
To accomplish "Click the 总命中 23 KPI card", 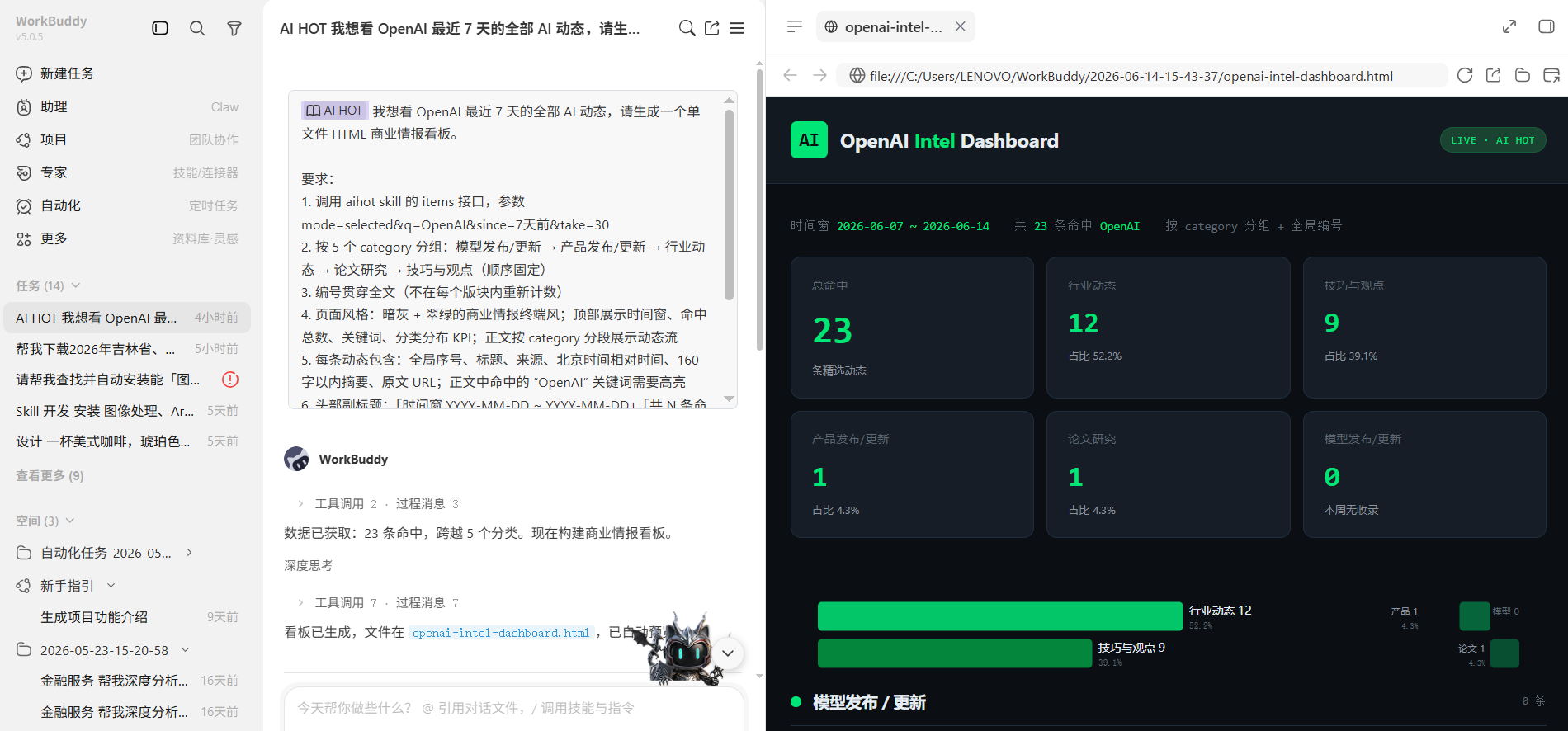I will [x=912, y=328].
